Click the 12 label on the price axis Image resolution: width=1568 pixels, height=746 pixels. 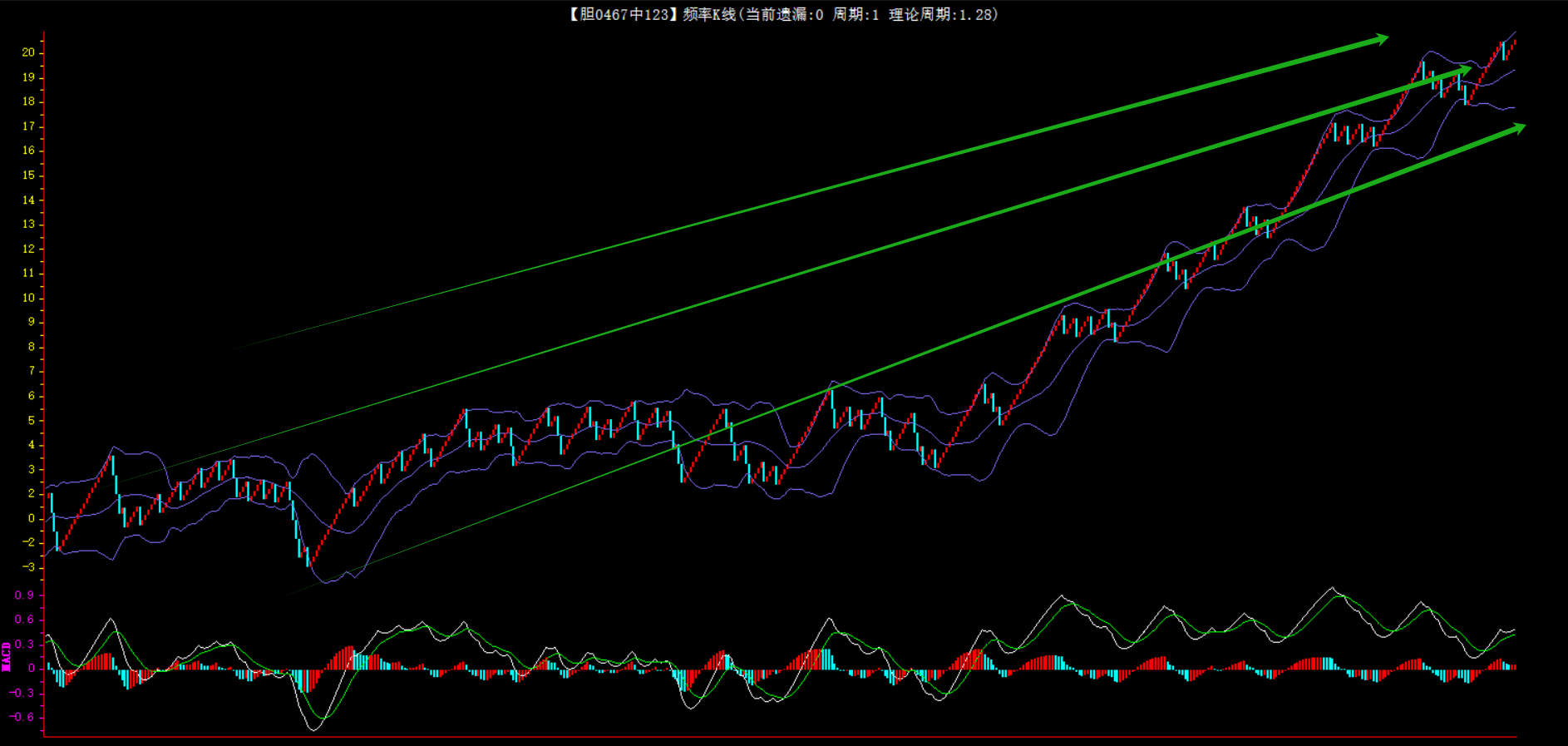28,249
